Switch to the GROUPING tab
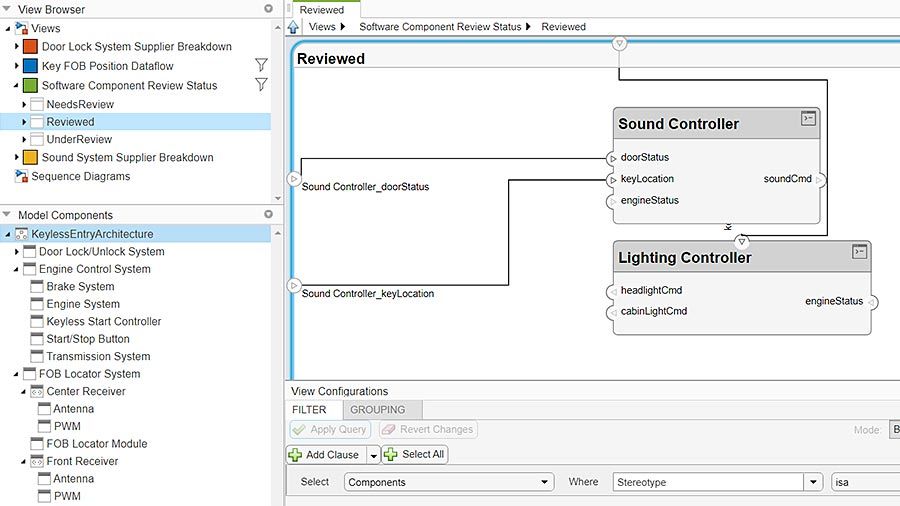The width and height of the screenshot is (900, 506). coord(378,410)
